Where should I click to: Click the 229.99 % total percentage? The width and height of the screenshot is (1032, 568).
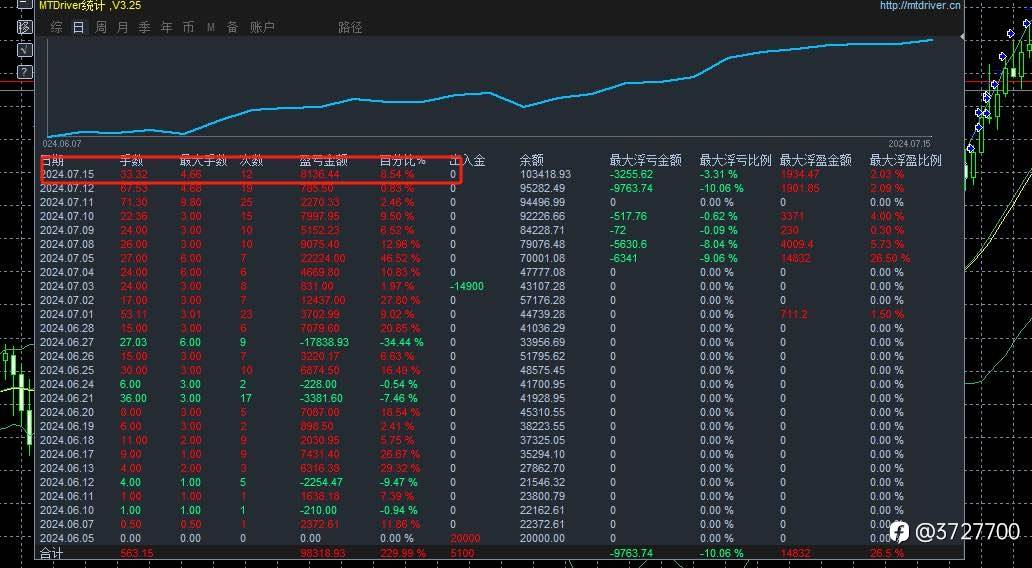[x=403, y=554]
